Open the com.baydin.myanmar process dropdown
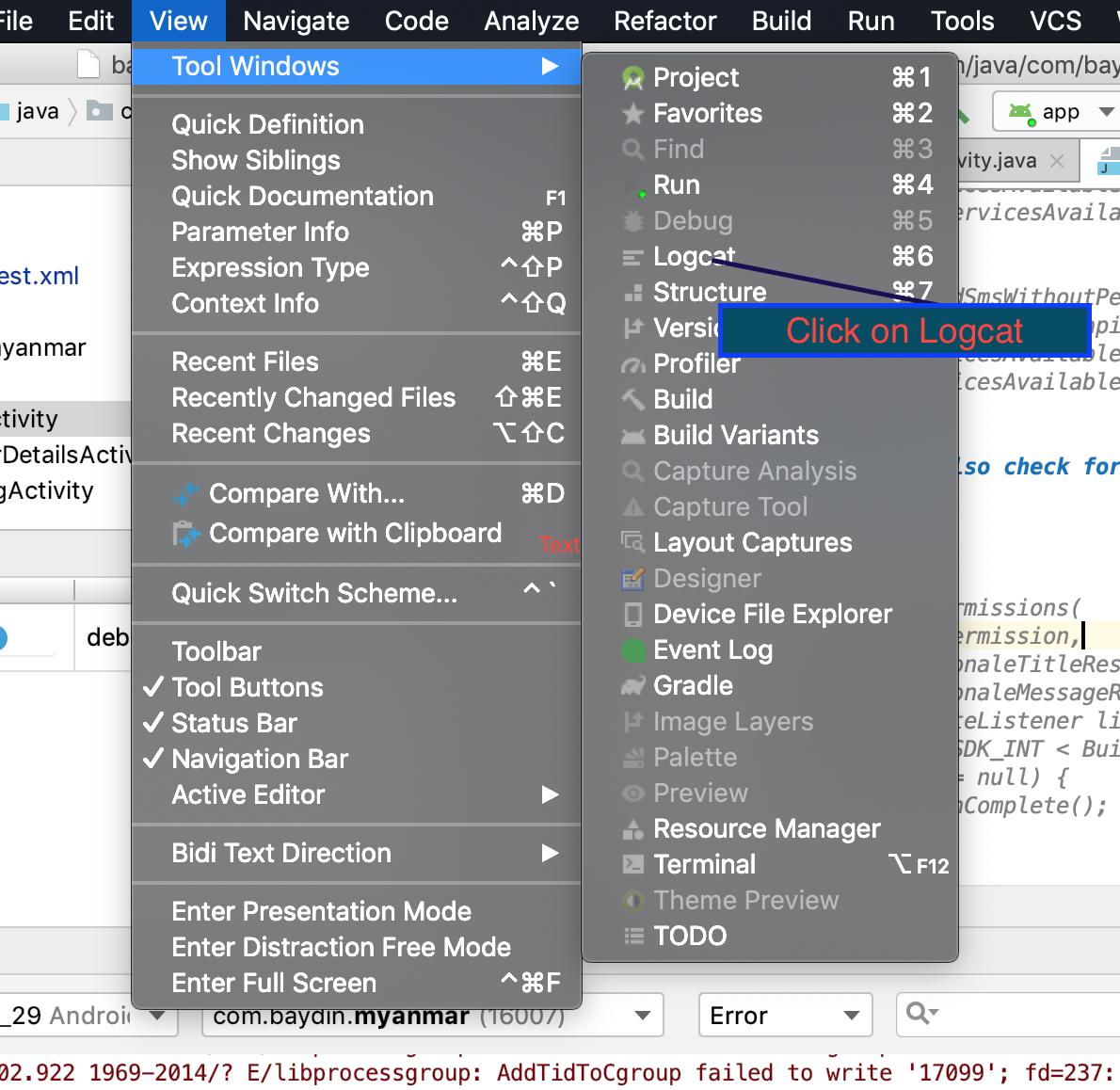This screenshot has width=1120, height=1090. (433, 1015)
